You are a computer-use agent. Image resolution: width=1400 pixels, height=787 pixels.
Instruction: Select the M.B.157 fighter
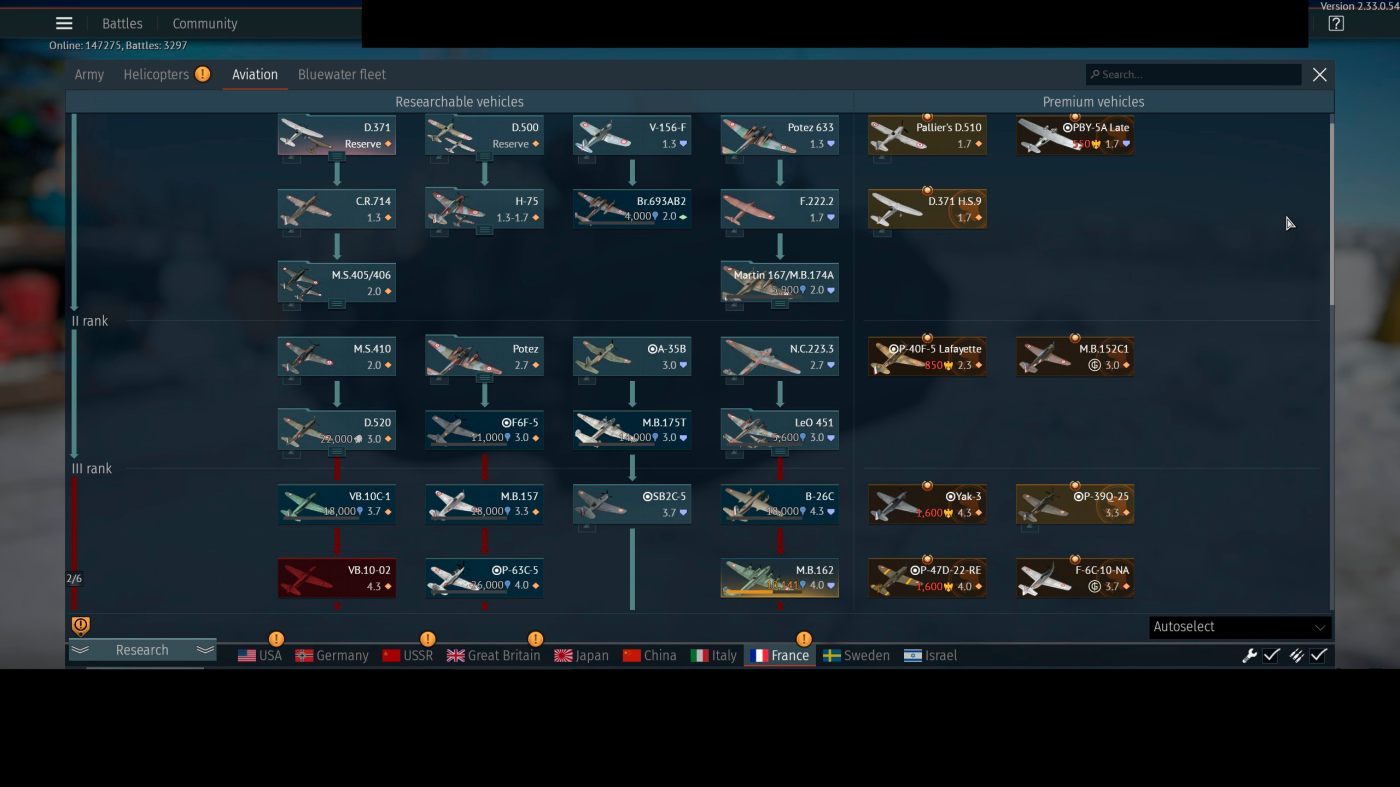485,504
